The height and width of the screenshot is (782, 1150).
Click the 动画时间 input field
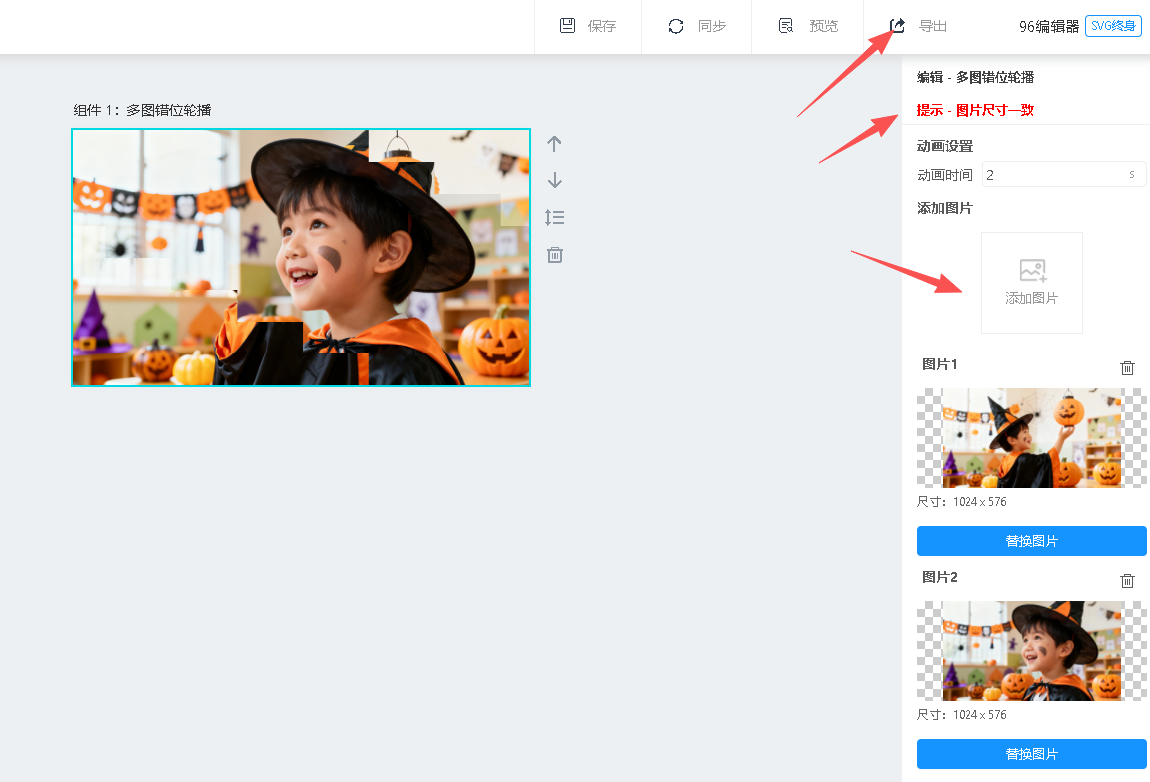pyautogui.click(x=1055, y=175)
